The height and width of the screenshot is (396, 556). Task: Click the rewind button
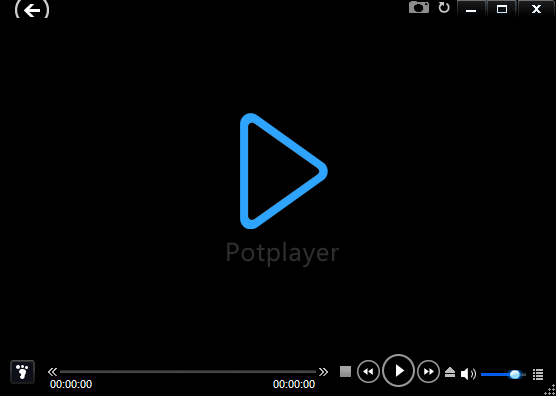(x=368, y=372)
